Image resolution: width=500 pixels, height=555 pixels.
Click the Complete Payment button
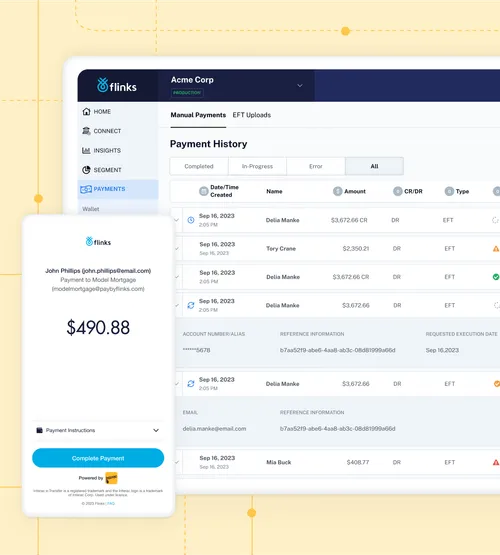(98, 458)
